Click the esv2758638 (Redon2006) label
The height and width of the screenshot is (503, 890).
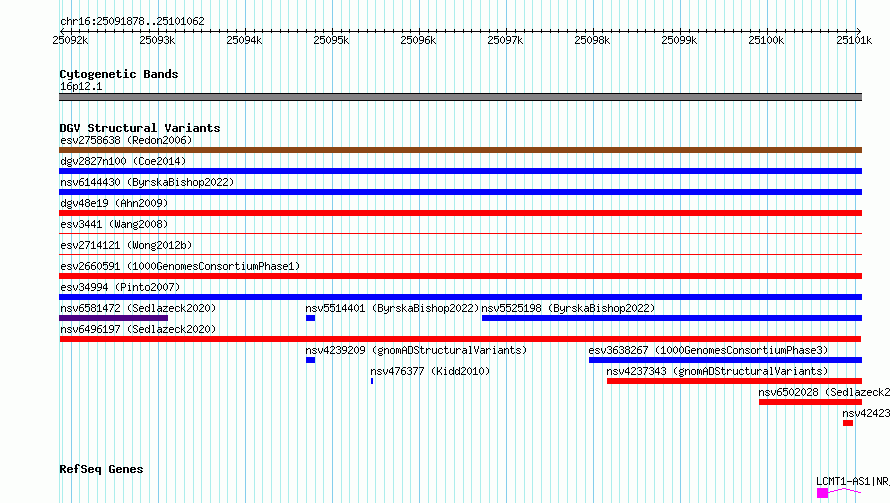[126, 140]
